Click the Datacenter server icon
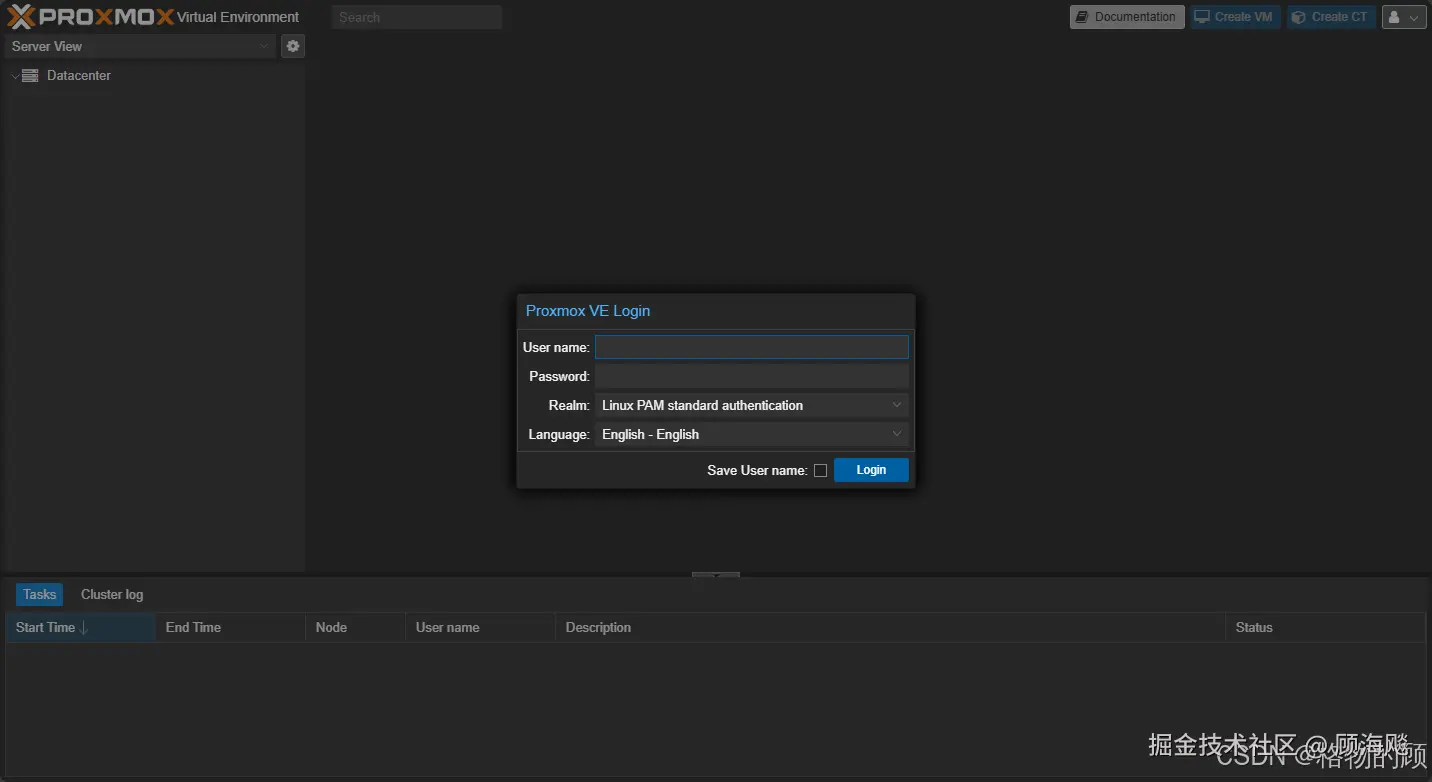1432x782 pixels. pos(30,76)
